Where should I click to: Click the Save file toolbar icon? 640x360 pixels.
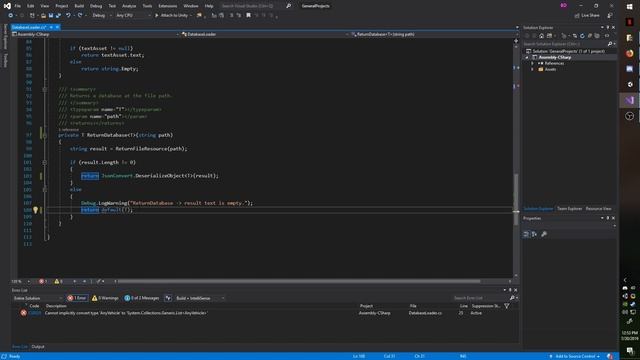click(x=51, y=16)
